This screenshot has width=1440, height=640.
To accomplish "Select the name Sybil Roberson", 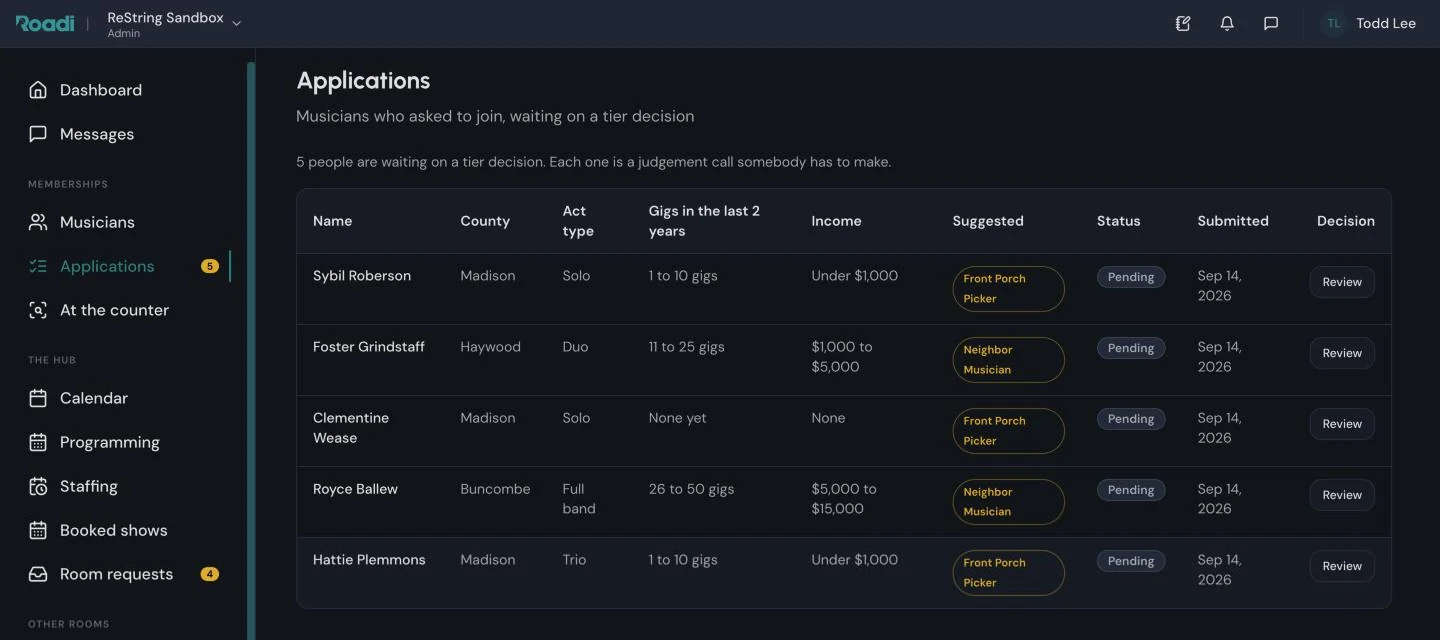I will (x=362, y=276).
